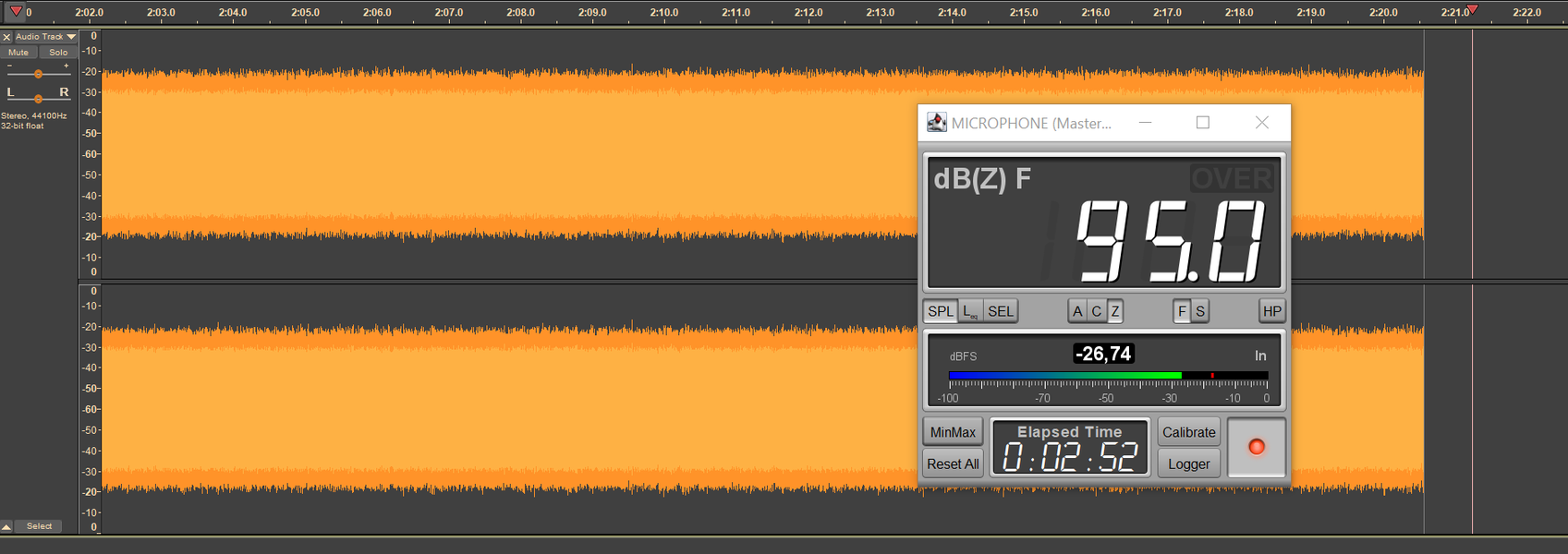The image size is (1568, 554).
Task: Select C frequency weighting
Action: click(1096, 311)
